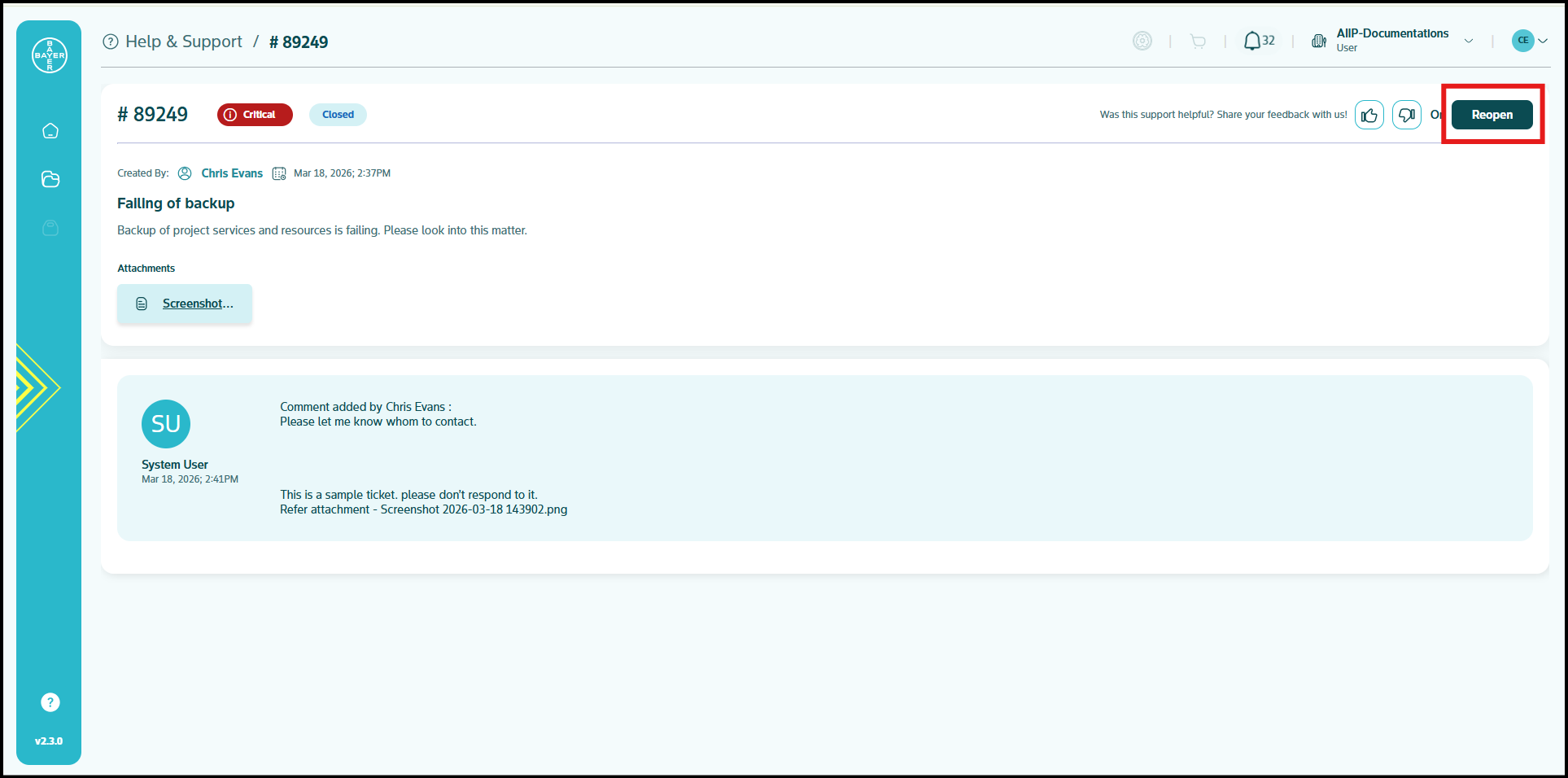Open the notifications bell showing 32
The width and height of the screenshot is (1568, 778).
click(1259, 41)
